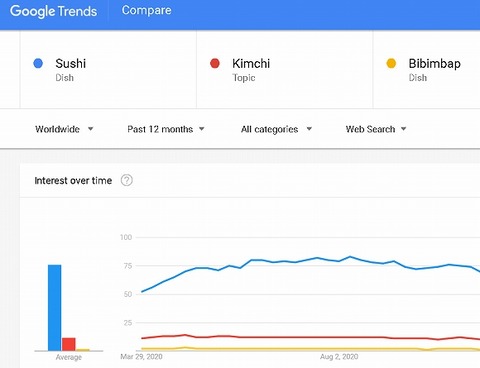
Task: Click the Interest over time heading
Action: tap(73, 181)
